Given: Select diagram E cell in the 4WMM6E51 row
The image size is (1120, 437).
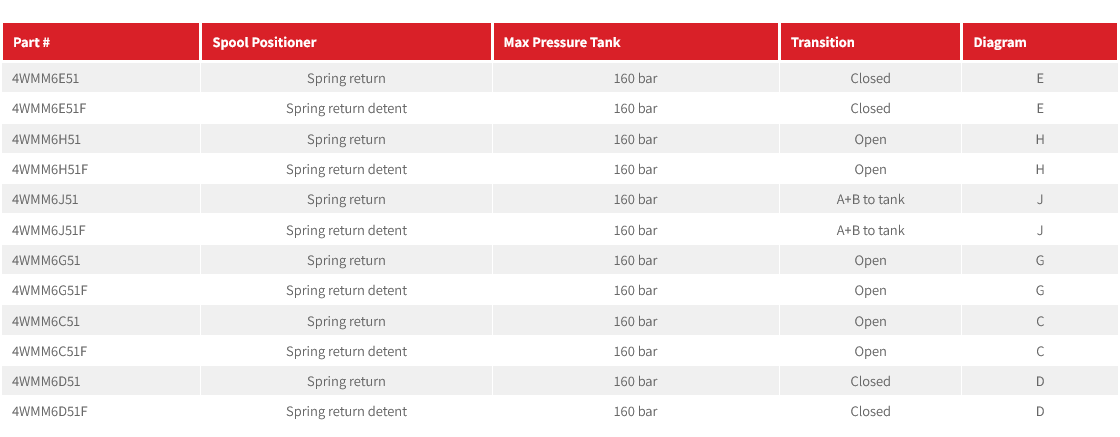Looking at the screenshot, I should click(x=1040, y=78).
